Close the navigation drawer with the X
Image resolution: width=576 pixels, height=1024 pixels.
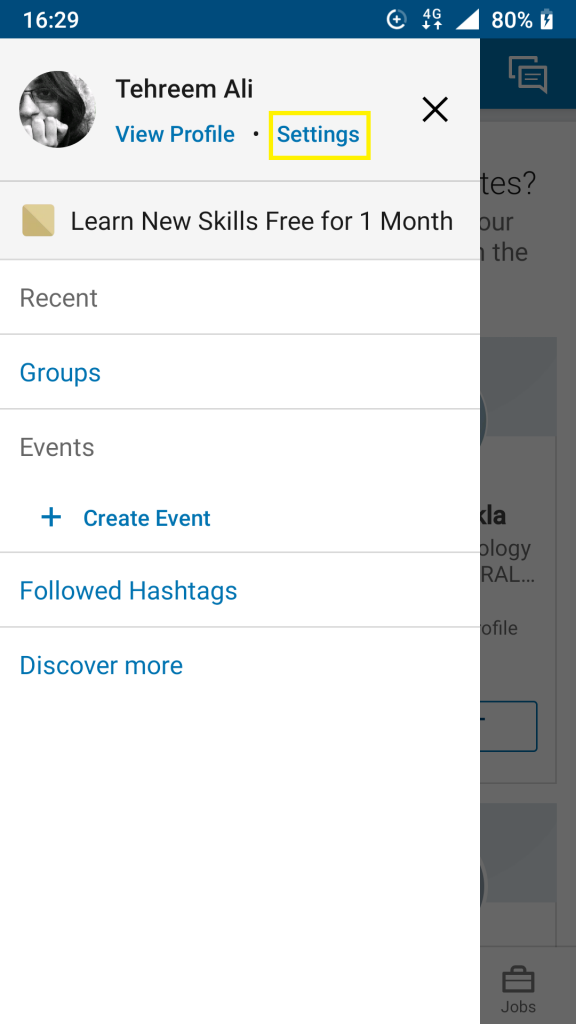(435, 110)
